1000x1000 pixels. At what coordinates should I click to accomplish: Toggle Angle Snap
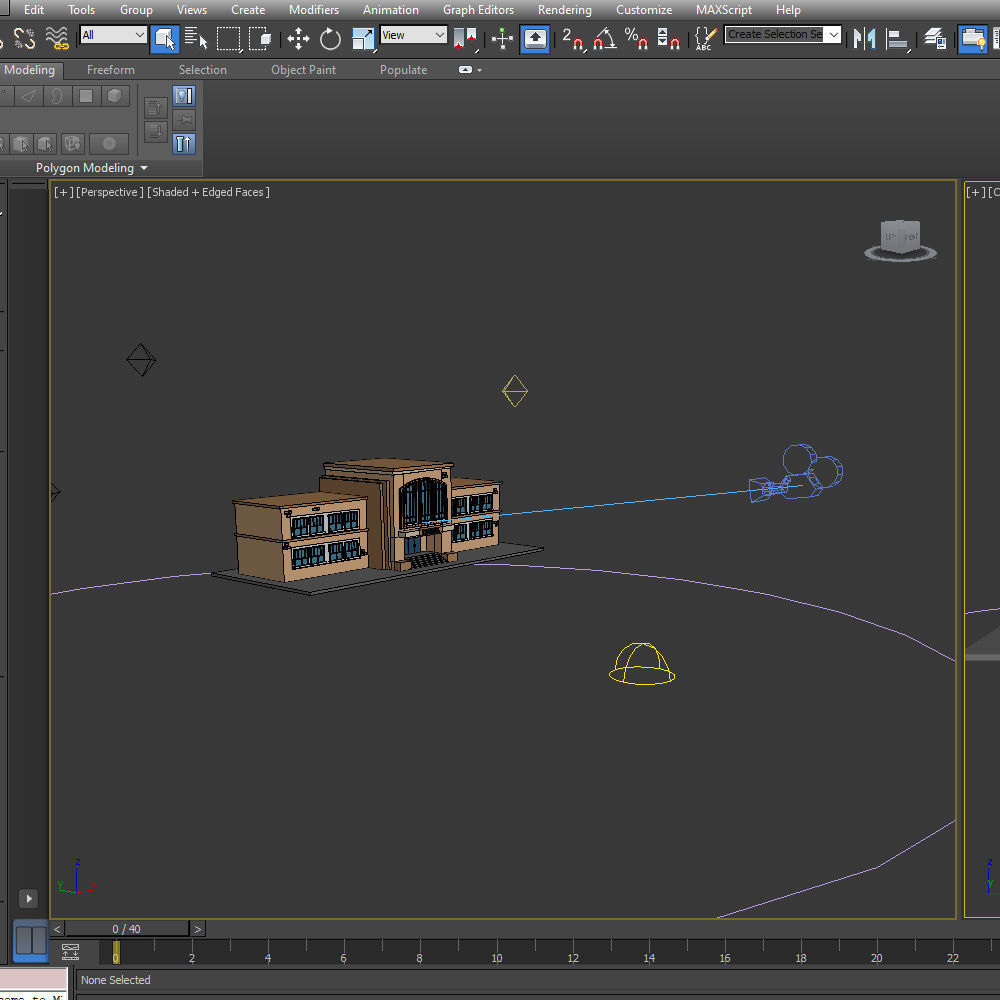coord(604,39)
